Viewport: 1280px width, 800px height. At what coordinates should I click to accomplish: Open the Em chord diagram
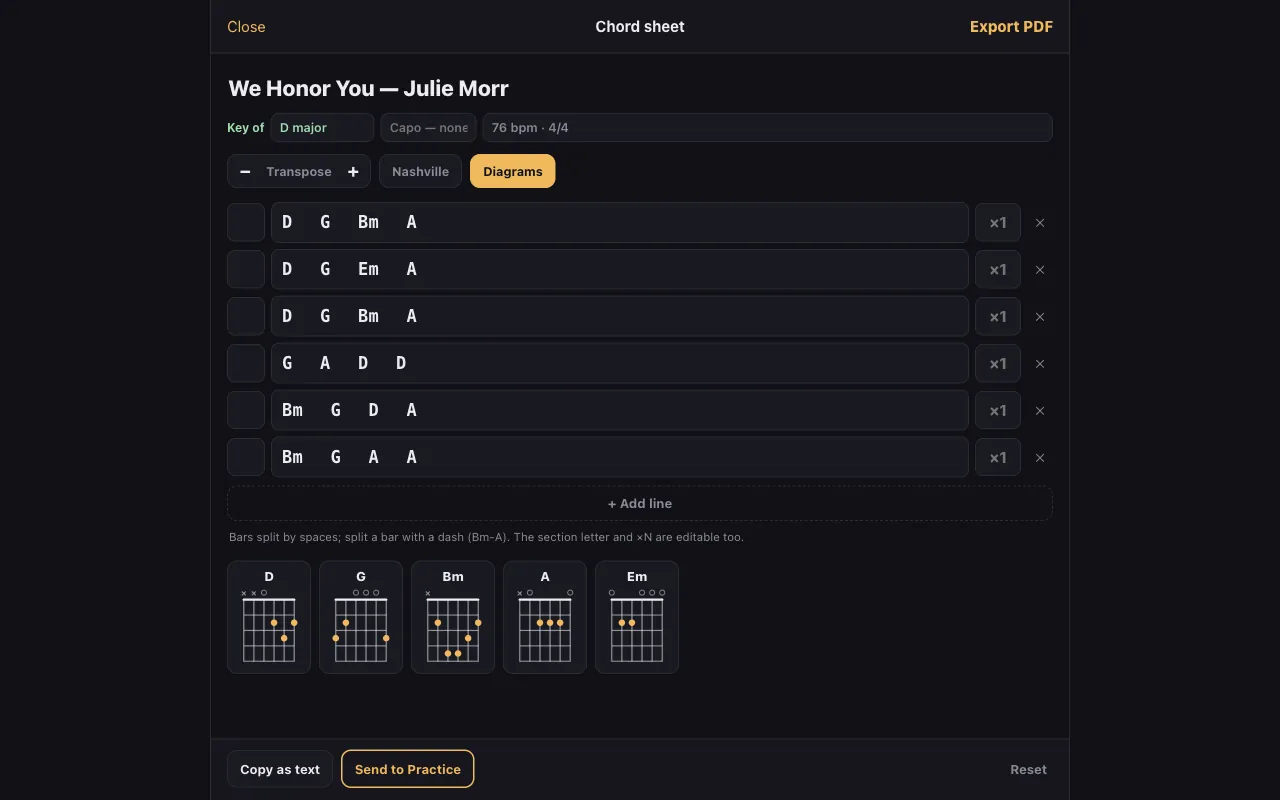[637, 617]
